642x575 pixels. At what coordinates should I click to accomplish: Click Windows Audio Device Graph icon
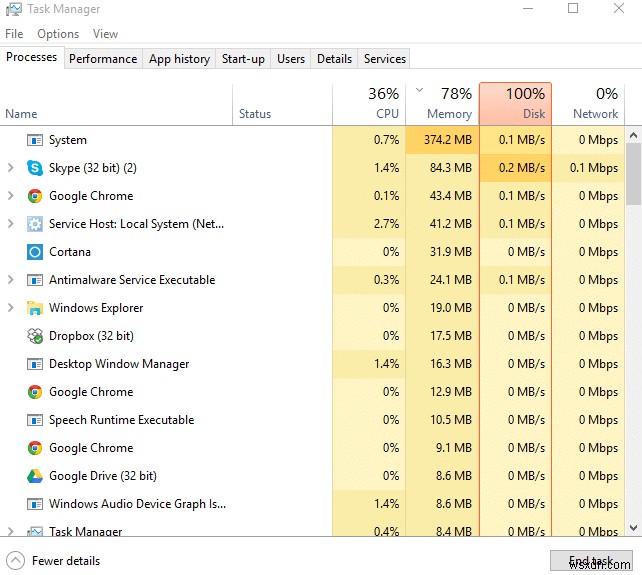(35, 504)
